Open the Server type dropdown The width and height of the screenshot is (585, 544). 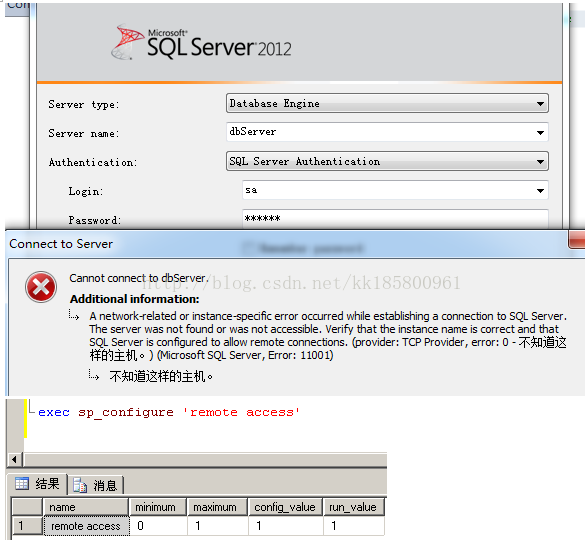[387, 103]
